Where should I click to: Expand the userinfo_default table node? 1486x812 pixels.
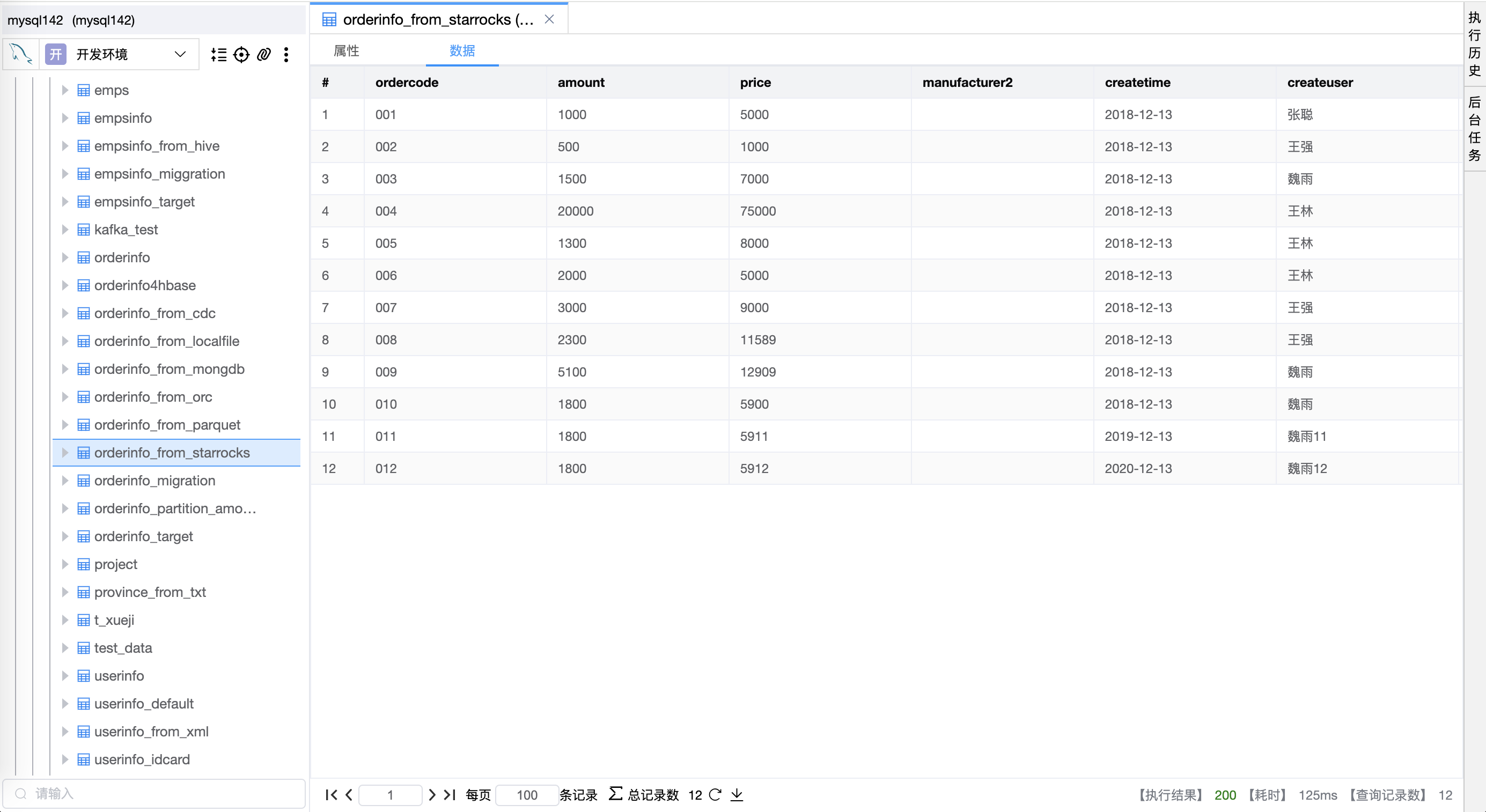coord(65,704)
